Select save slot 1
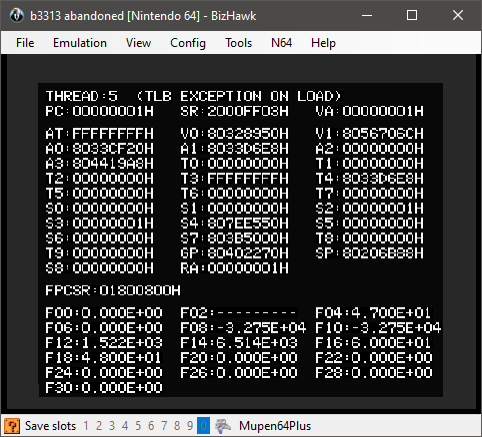Viewport: 482px width, 437px height. point(86,426)
